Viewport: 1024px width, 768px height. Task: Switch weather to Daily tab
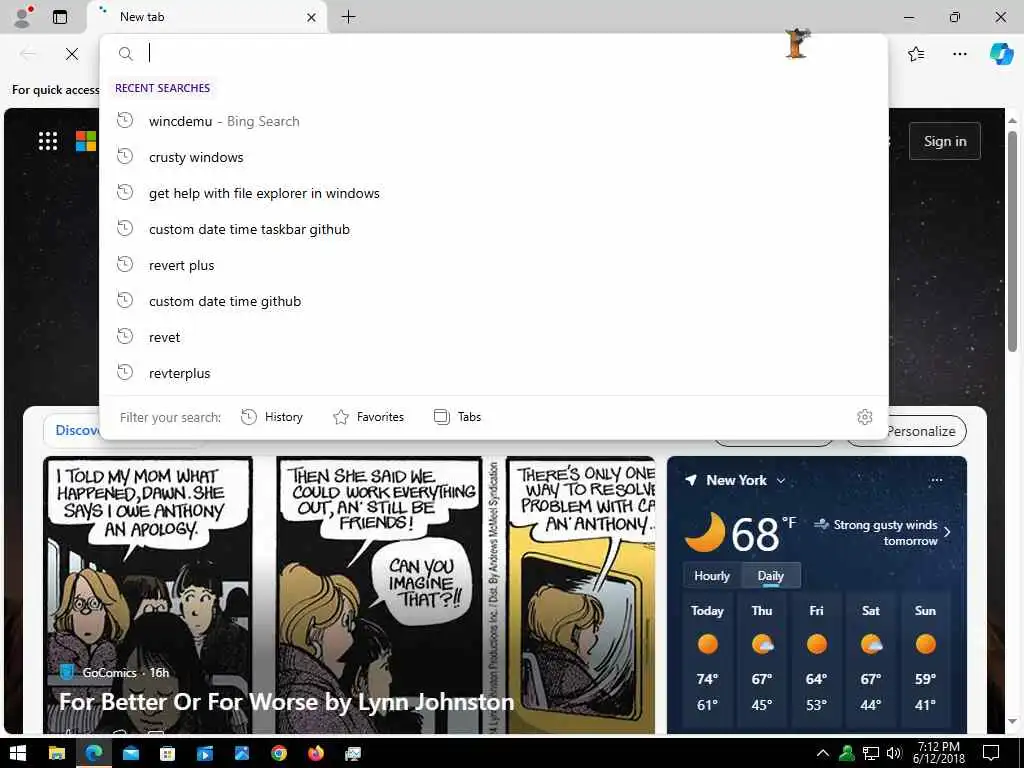pyautogui.click(x=771, y=576)
